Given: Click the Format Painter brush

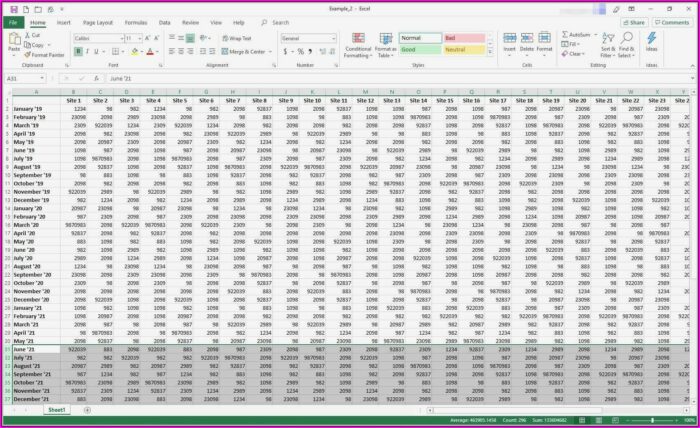Looking at the screenshot, I should pos(28,55).
